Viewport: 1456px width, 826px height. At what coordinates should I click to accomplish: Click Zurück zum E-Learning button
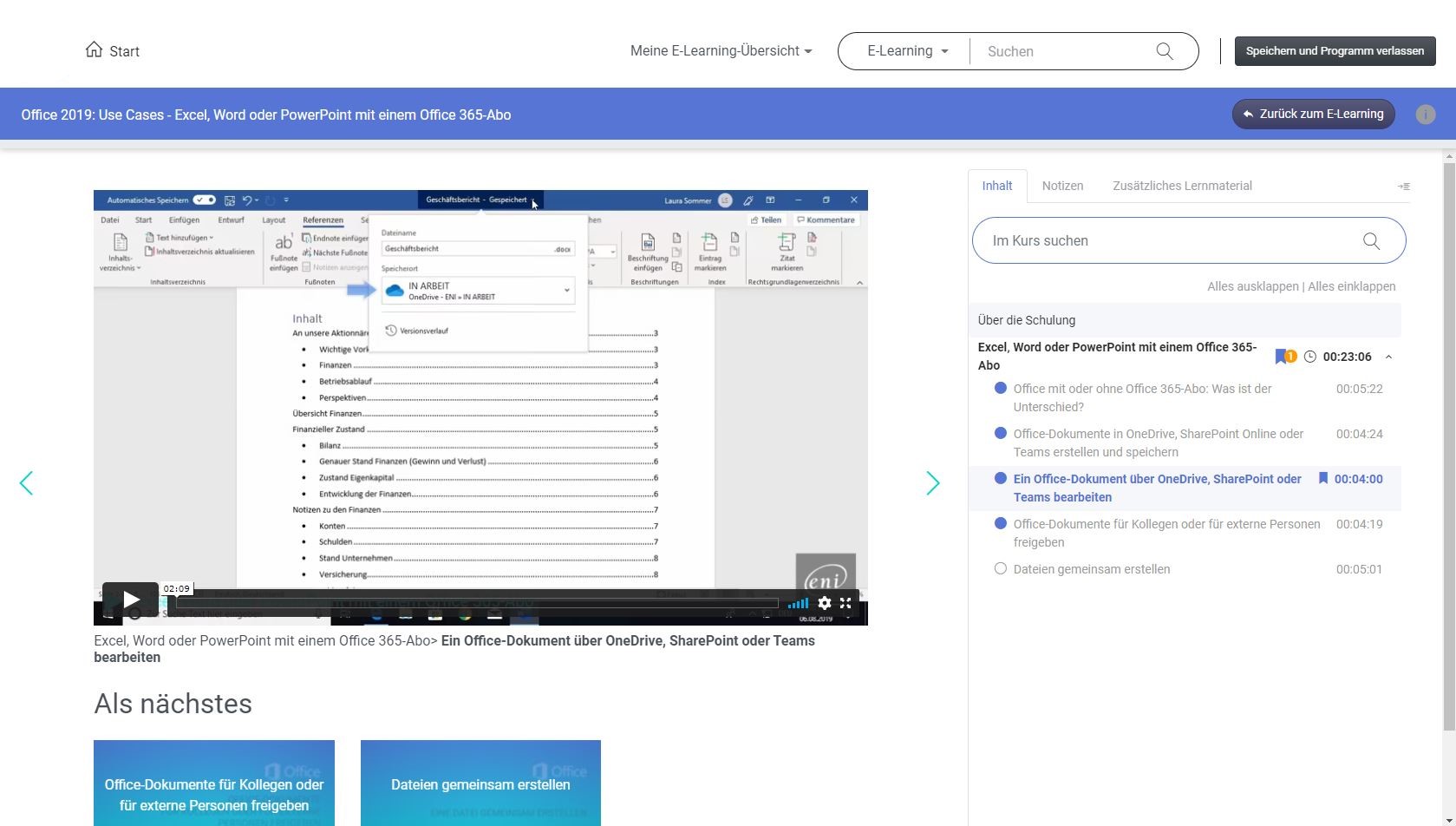point(1313,114)
